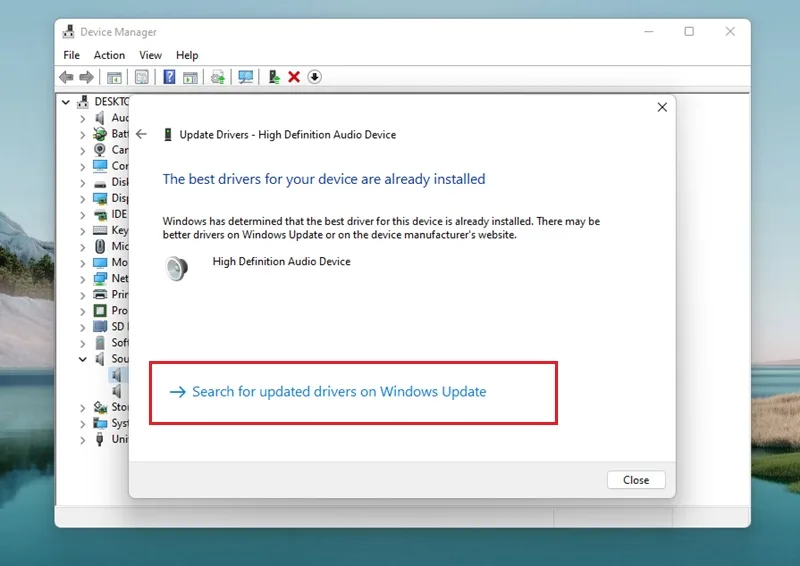The image size is (800, 566).
Task: Click the Show/Hide console tree icon
Action: tap(114, 77)
